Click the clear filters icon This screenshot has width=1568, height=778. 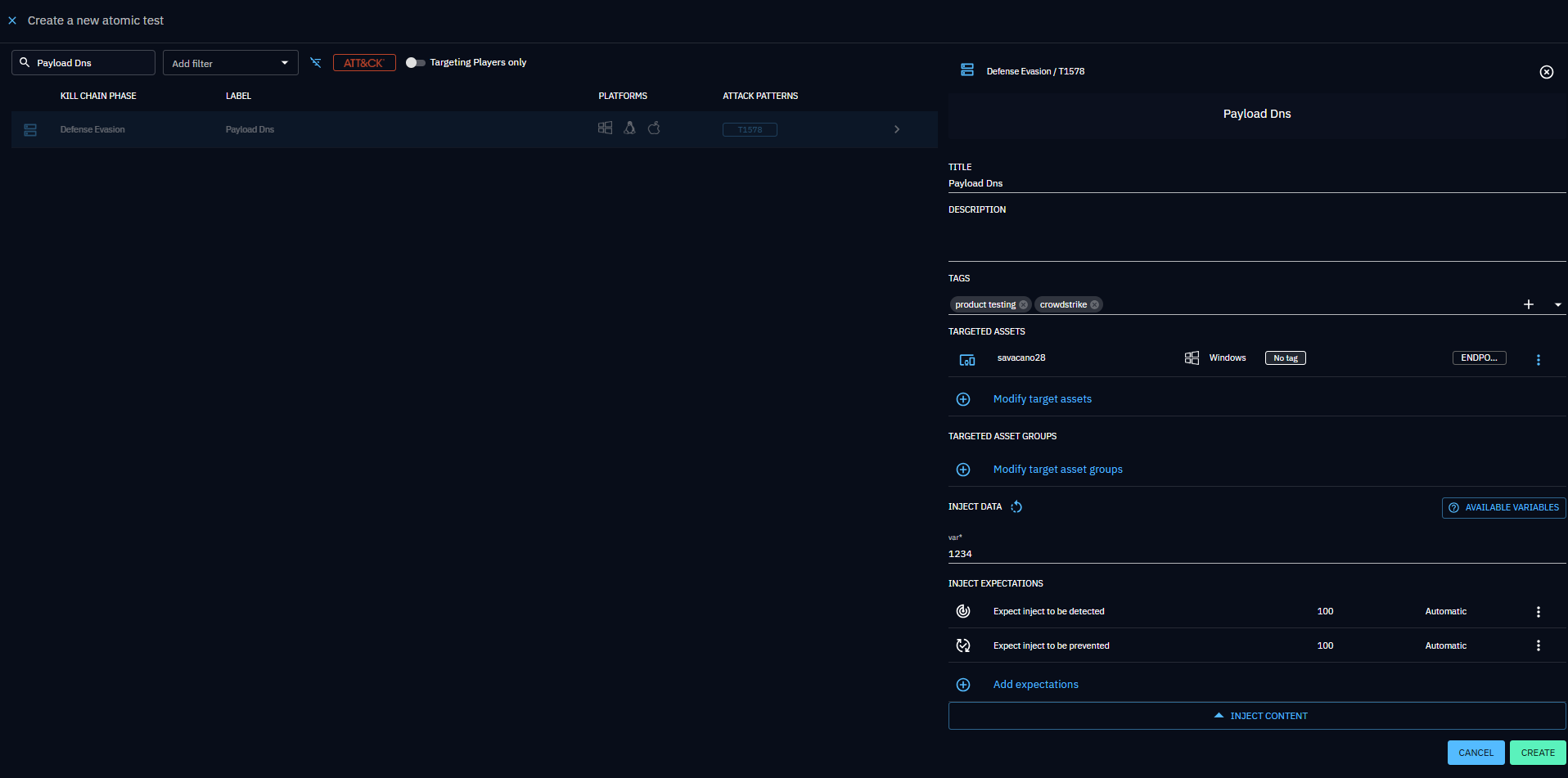tap(316, 63)
